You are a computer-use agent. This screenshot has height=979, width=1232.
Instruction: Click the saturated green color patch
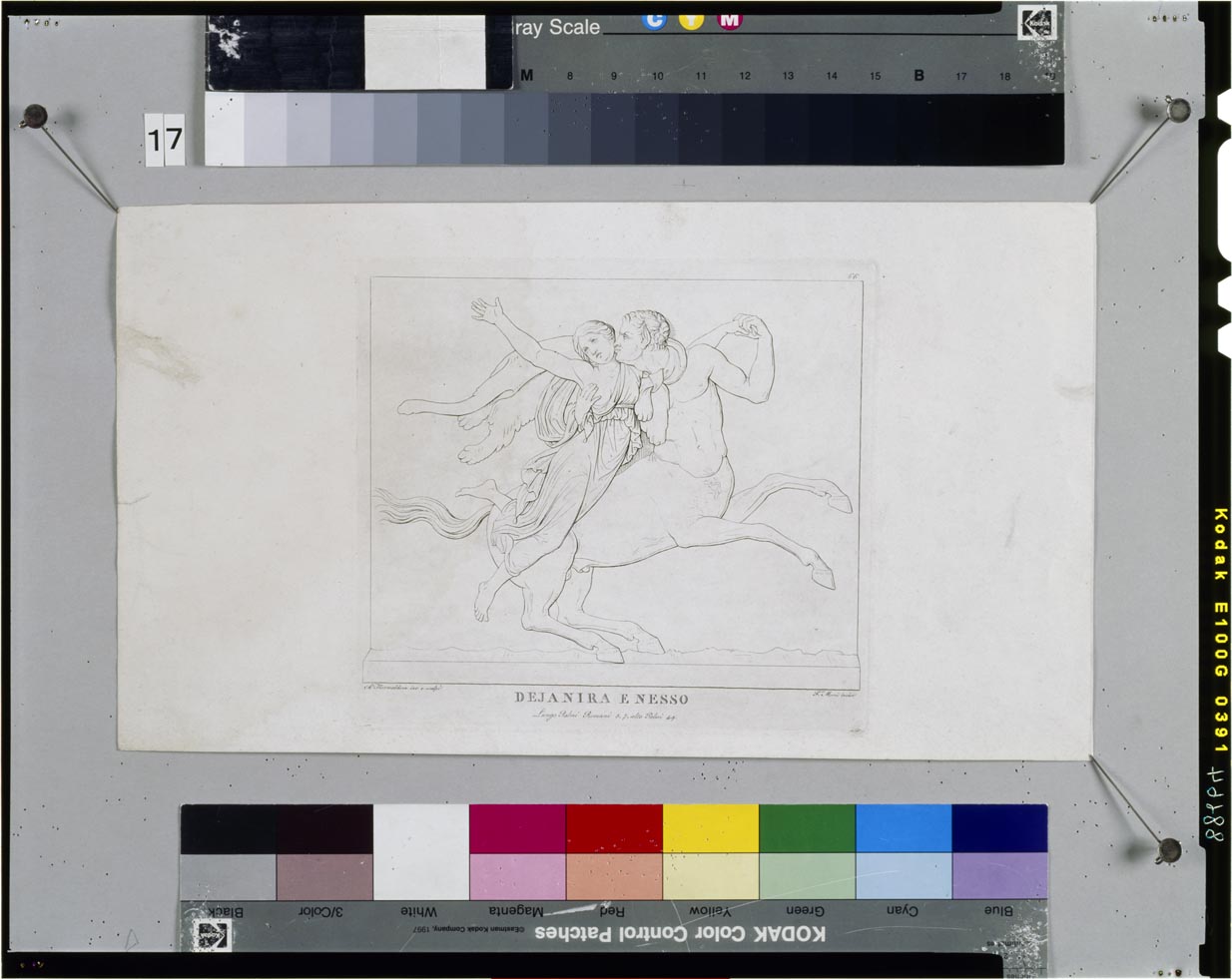807,829
